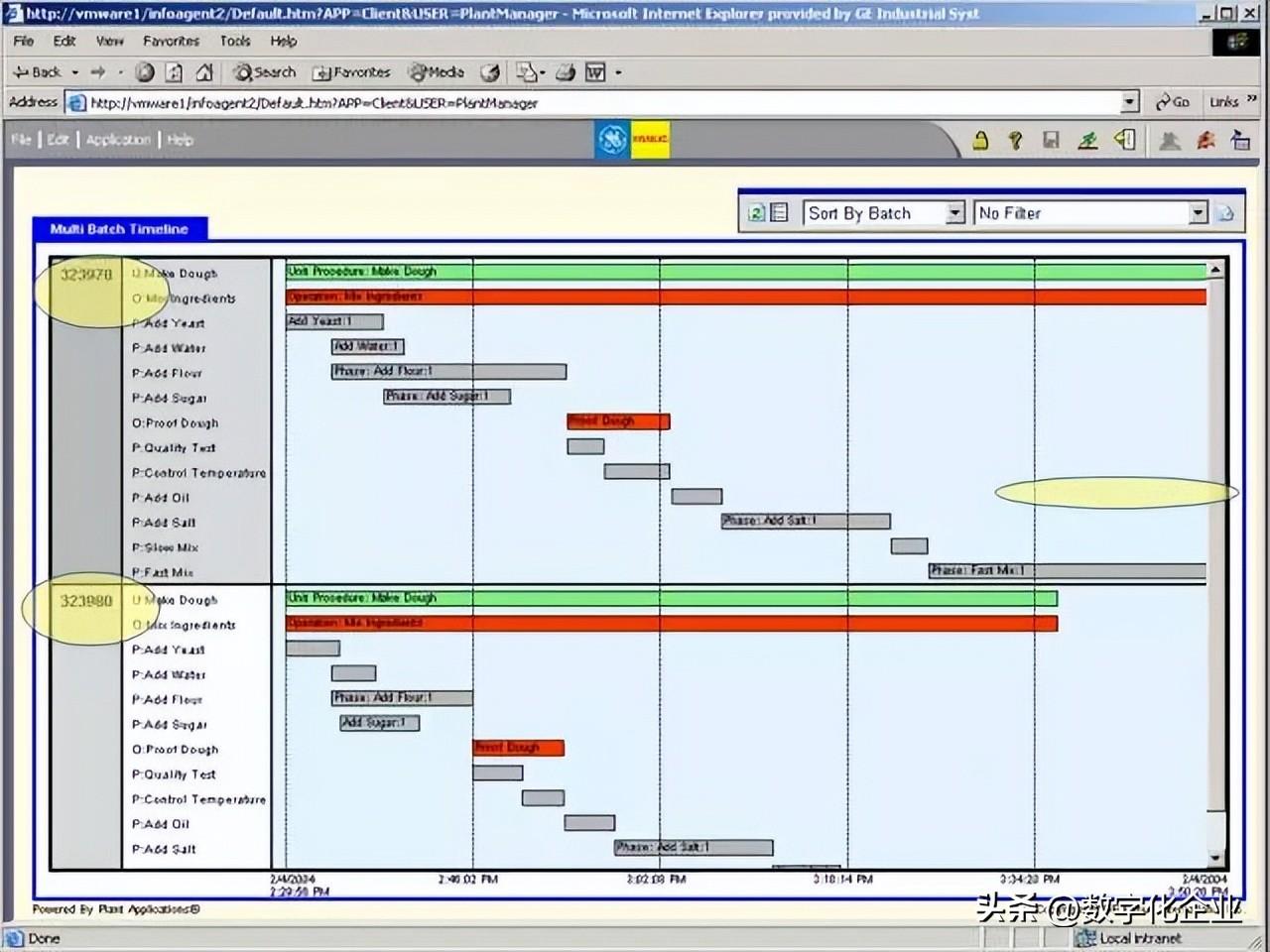Viewport: 1270px width, 952px height.
Task: Open the browser Edit menu
Action: [64, 41]
